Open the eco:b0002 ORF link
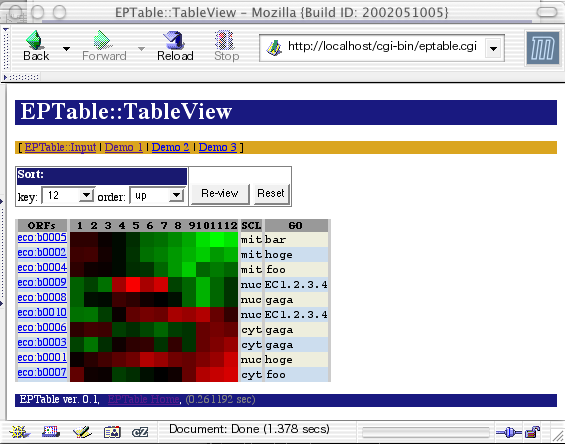The height and width of the screenshot is (444, 565). pyautogui.click(x=42, y=253)
